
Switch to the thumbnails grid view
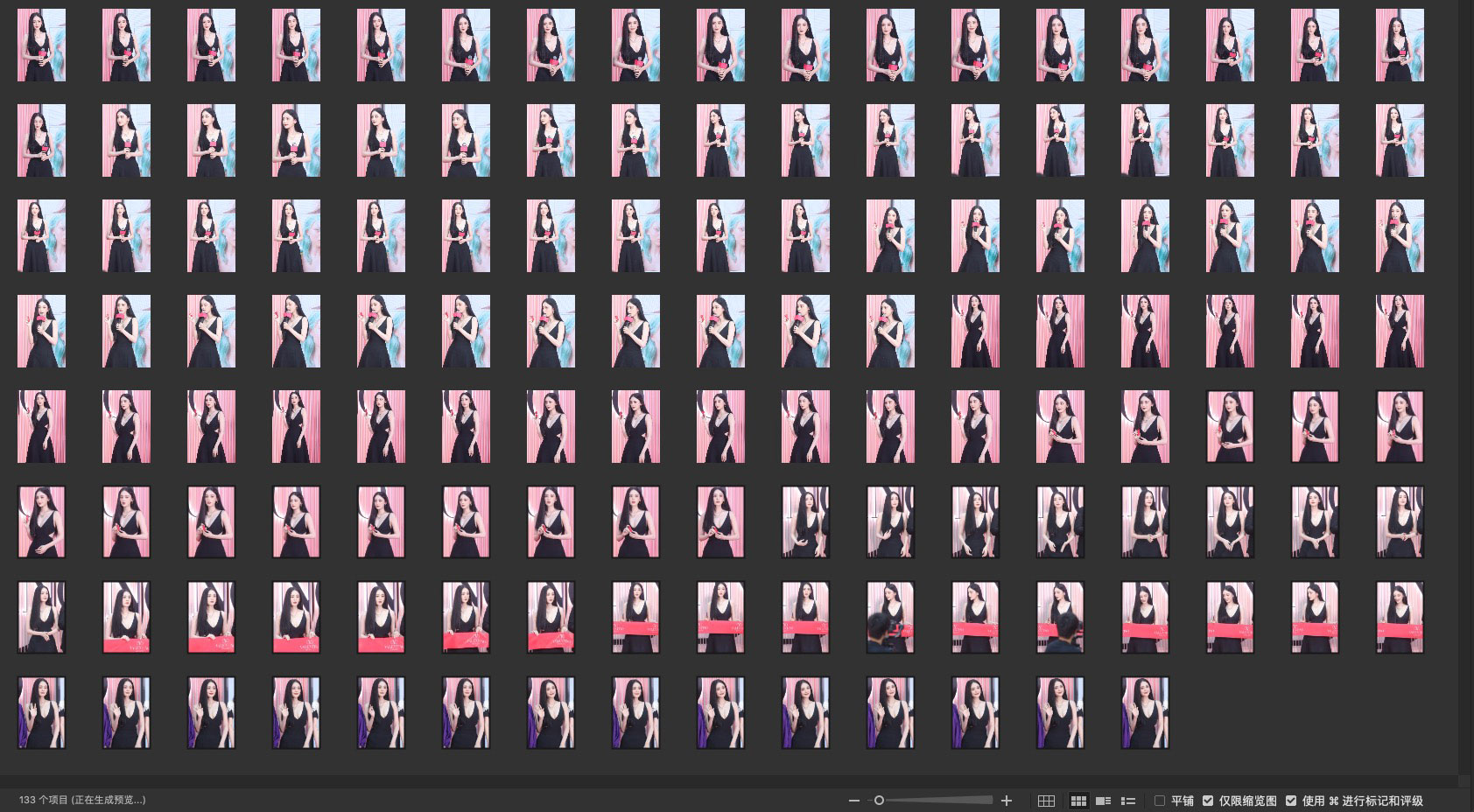point(1078,801)
